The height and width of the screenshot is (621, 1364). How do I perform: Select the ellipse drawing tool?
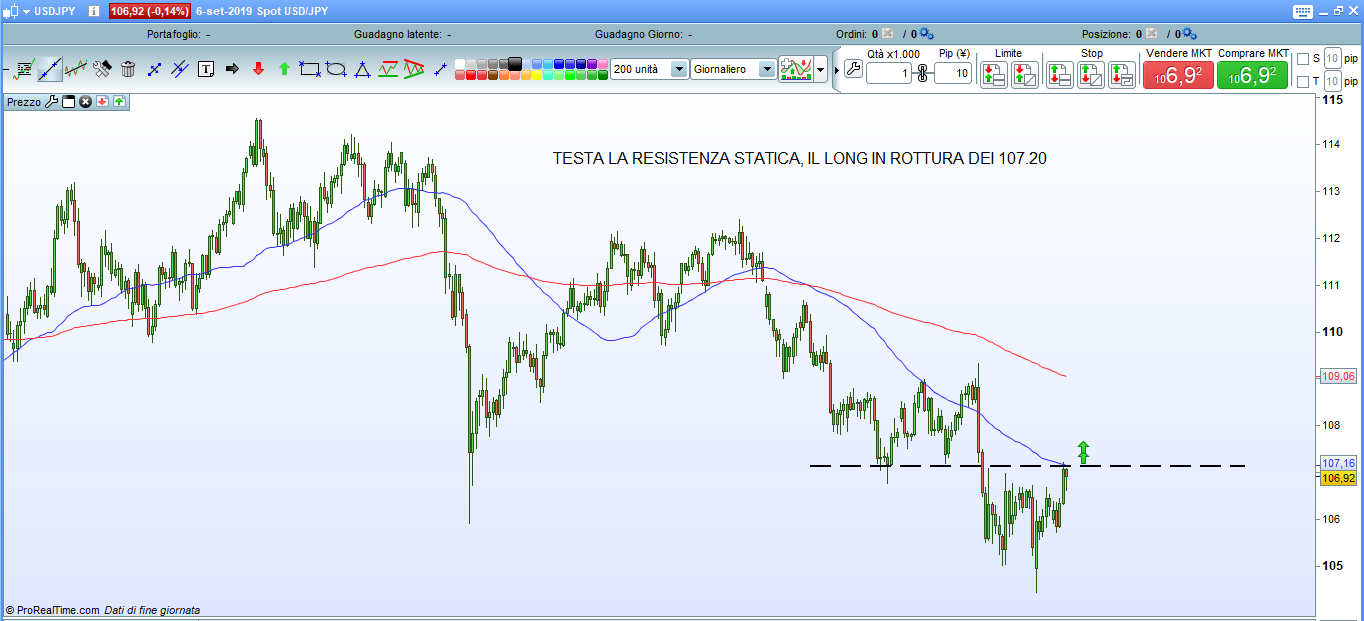tap(336, 69)
